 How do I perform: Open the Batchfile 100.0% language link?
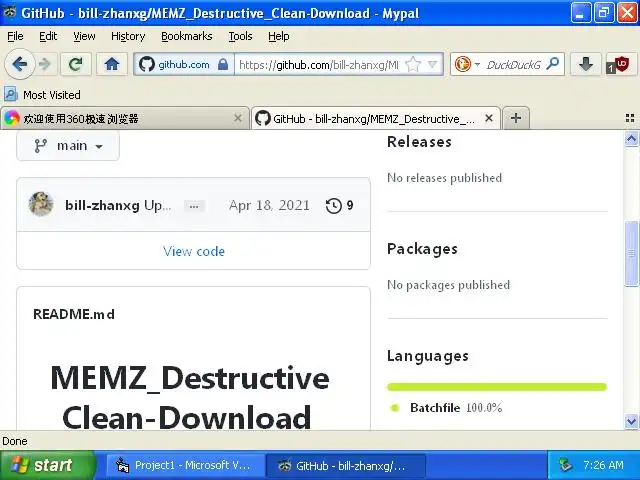[x=456, y=407]
